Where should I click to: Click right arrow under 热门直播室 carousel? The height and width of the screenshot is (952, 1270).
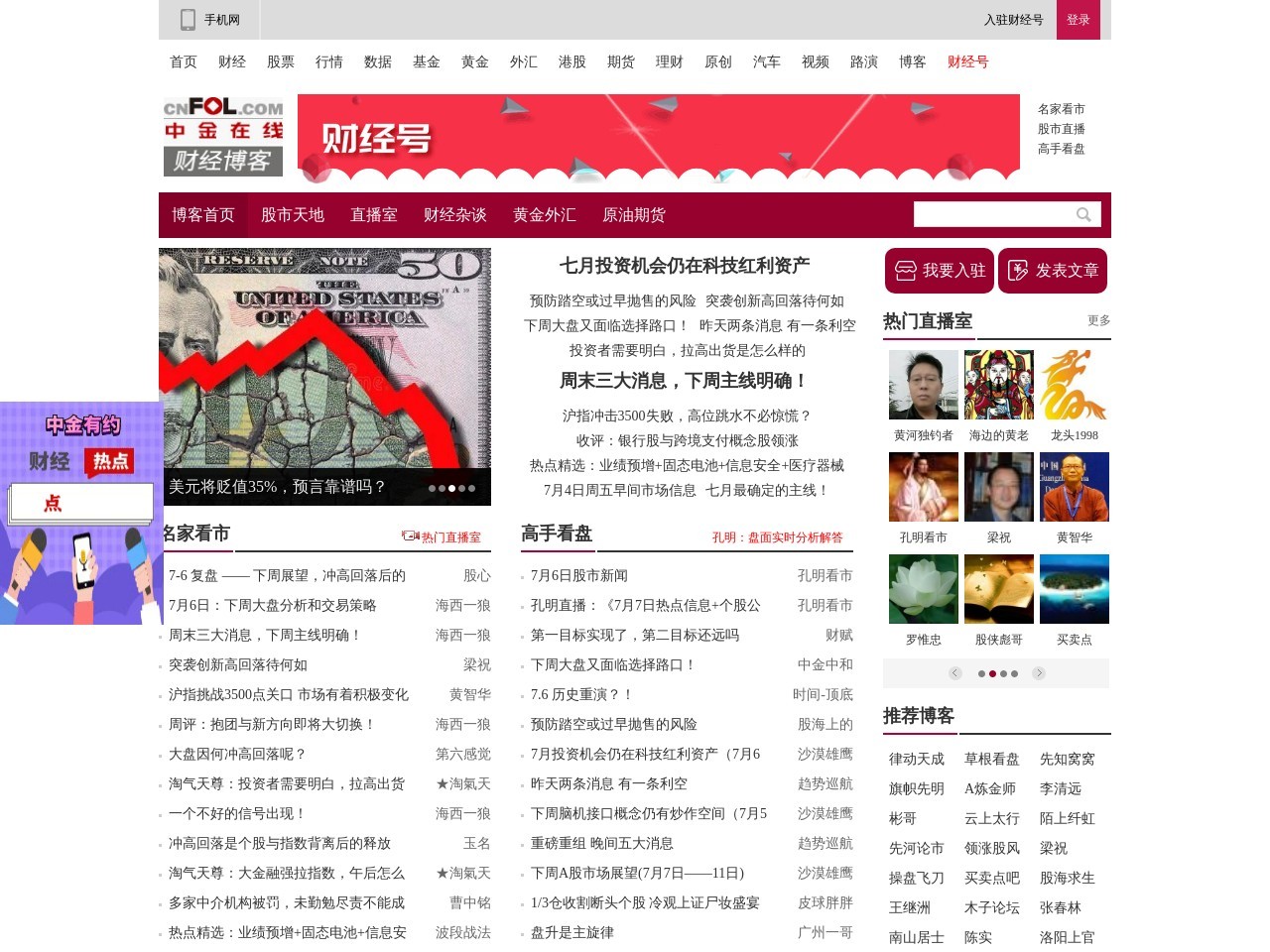(x=1039, y=673)
